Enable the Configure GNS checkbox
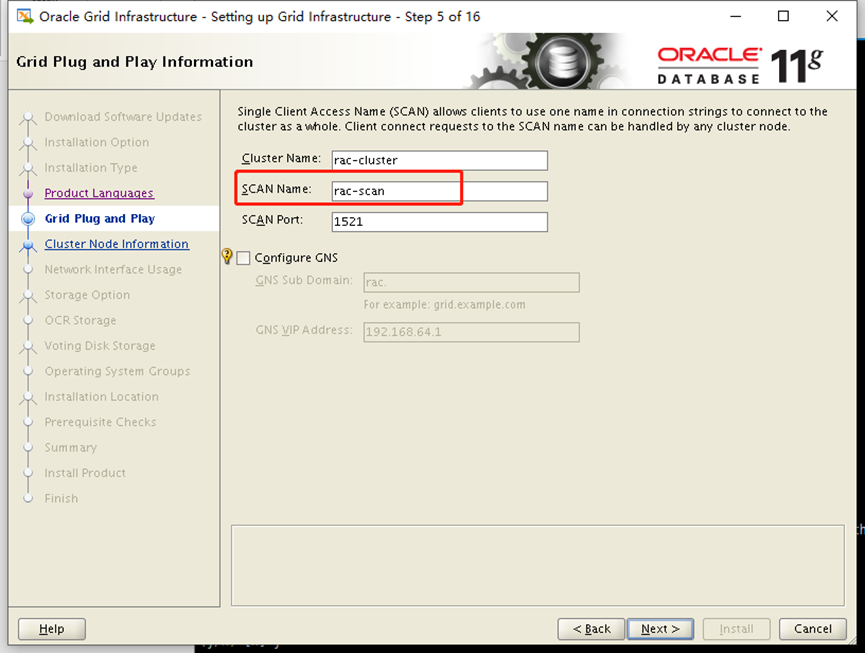 [243, 258]
